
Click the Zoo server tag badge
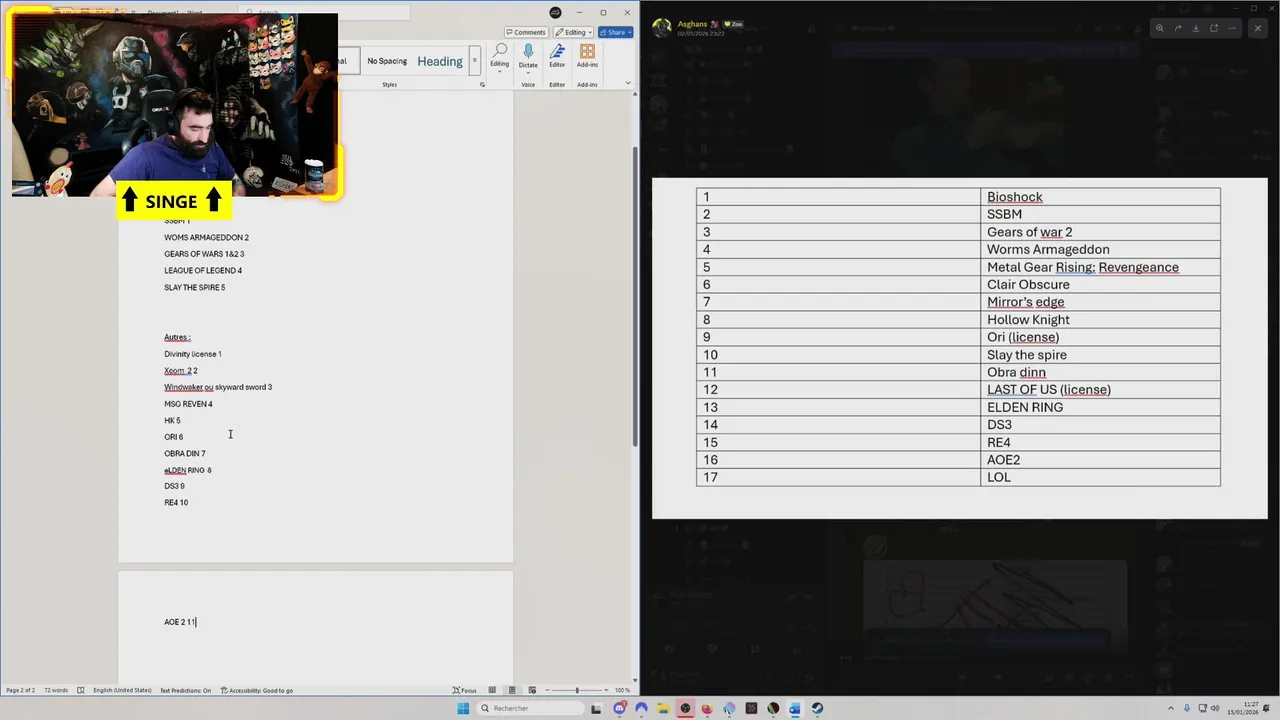[733, 24]
